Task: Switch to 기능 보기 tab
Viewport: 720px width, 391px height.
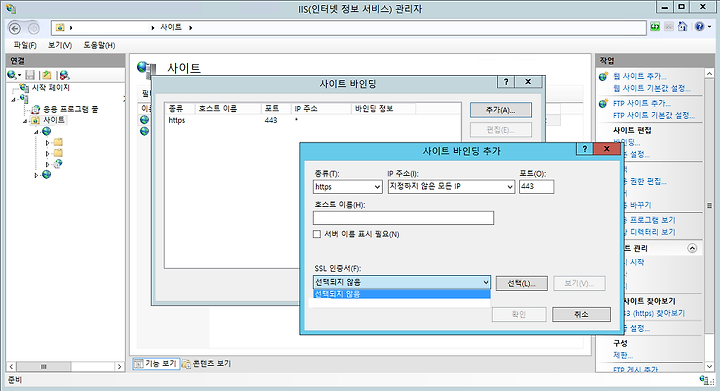Action: [x=155, y=363]
